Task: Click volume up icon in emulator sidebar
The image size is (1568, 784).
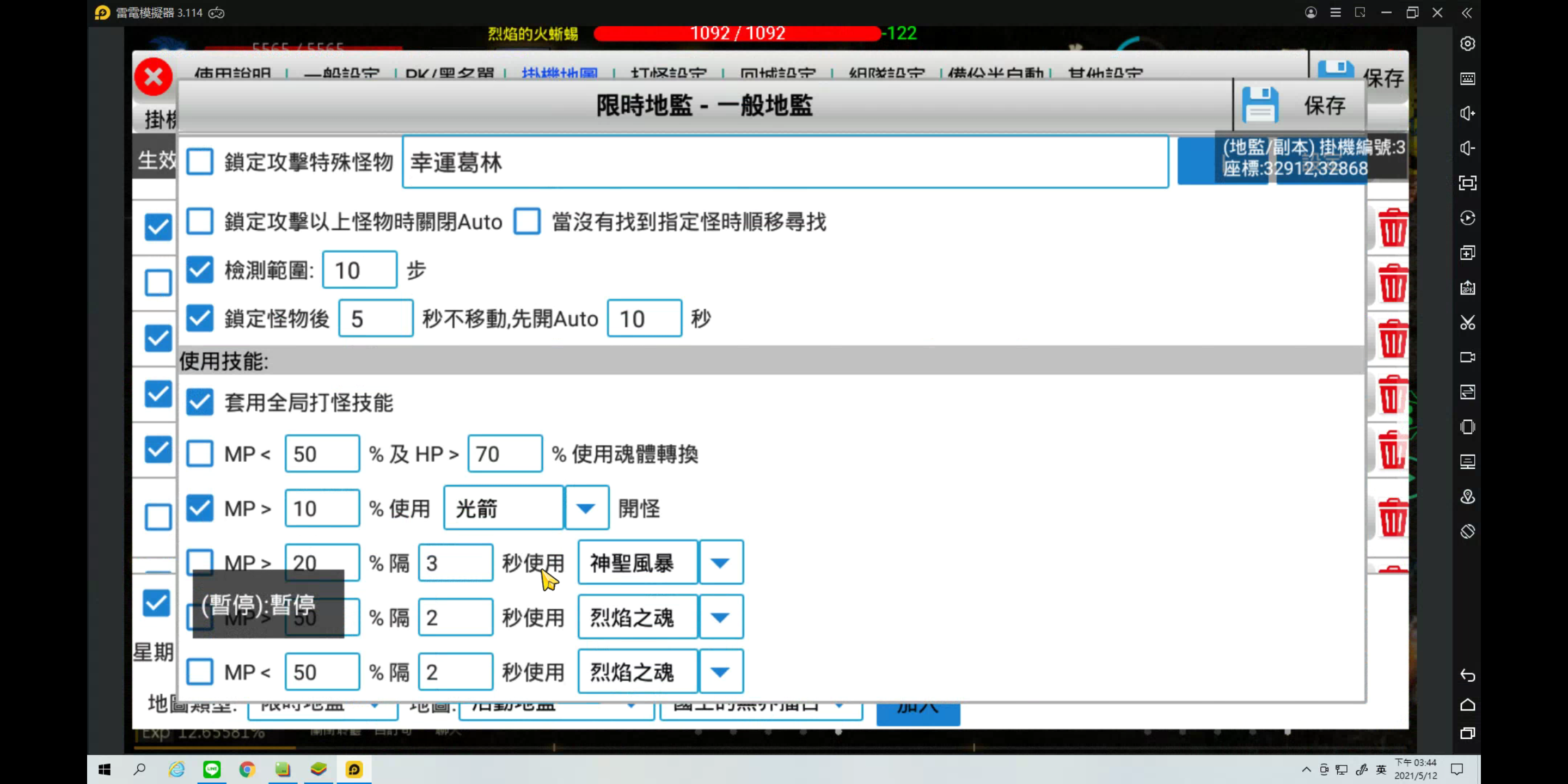Action: click(1468, 113)
